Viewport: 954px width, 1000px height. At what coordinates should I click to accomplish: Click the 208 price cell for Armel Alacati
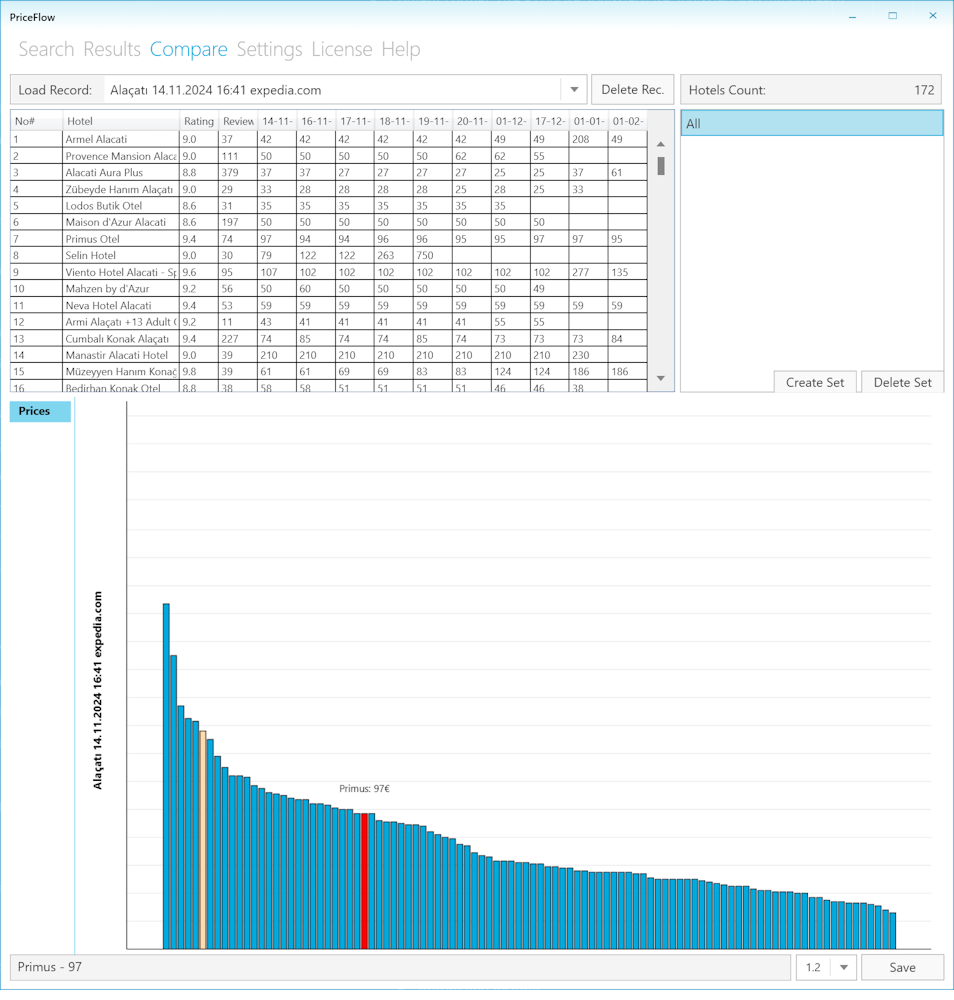pyautogui.click(x=588, y=139)
